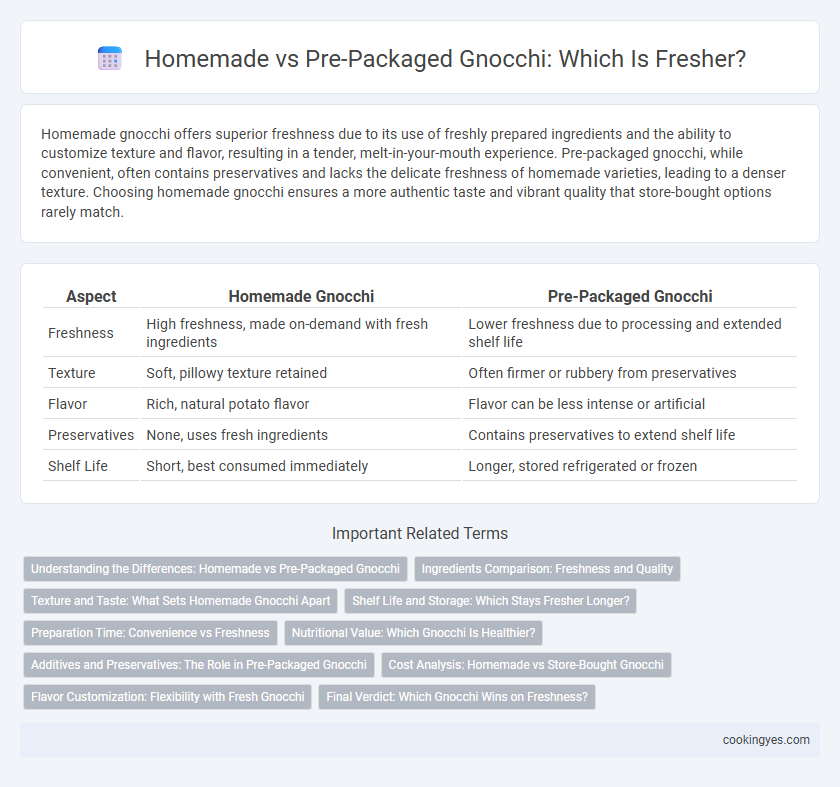Click 'Flavor Customization: Flexibility with Fresh Gnocchi'
This screenshot has width=840, height=787.
tap(168, 697)
